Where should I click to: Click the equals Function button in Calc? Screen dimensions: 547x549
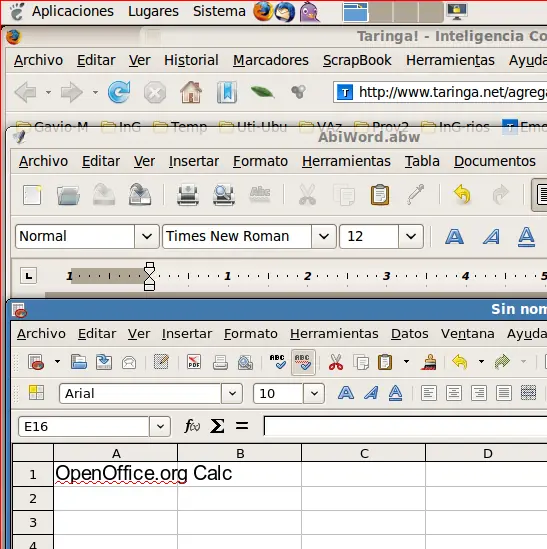coord(242,426)
